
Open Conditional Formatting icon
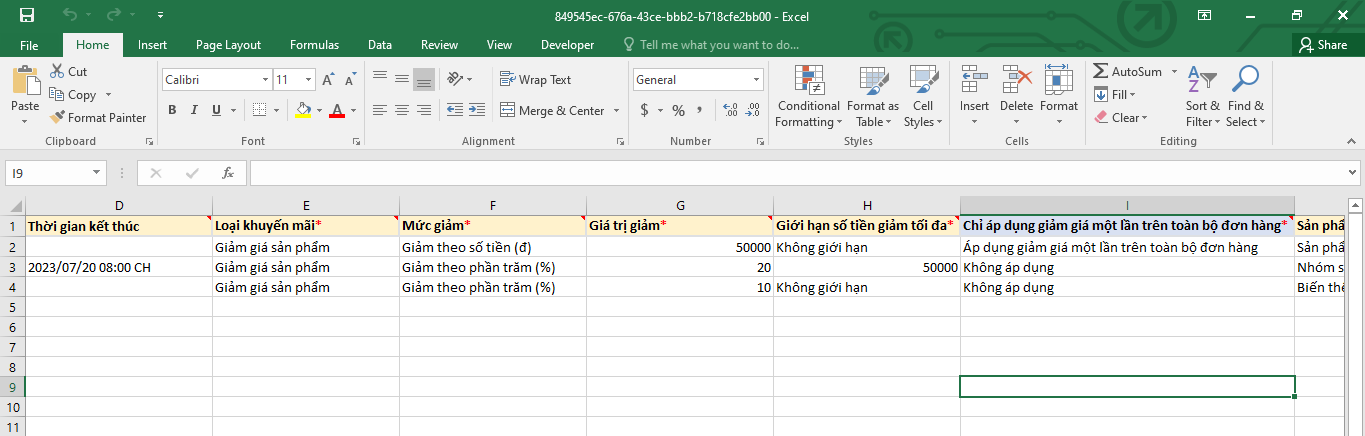808,81
